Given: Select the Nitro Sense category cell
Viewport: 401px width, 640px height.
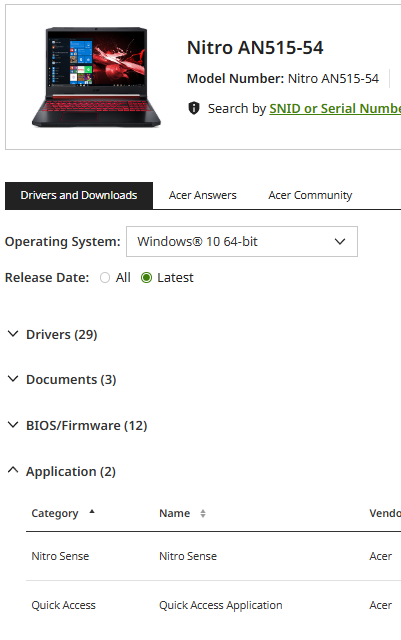Looking at the screenshot, I should point(60,556).
